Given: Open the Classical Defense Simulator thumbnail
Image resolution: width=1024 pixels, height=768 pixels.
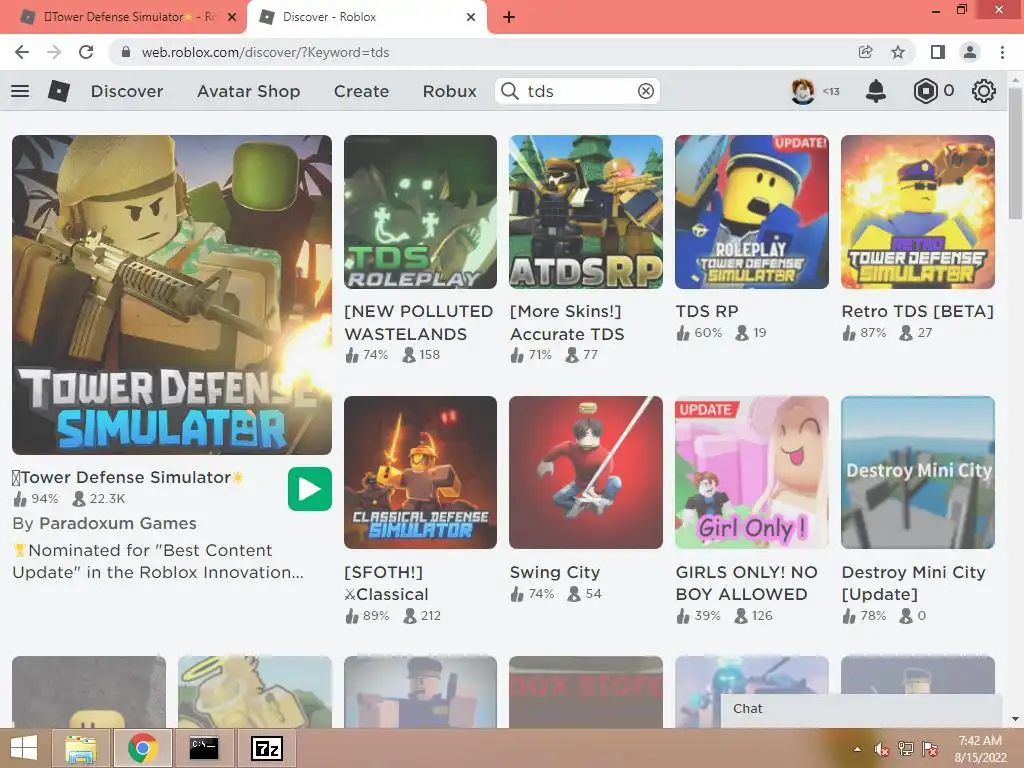Looking at the screenshot, I should click(x=421, y=472).
